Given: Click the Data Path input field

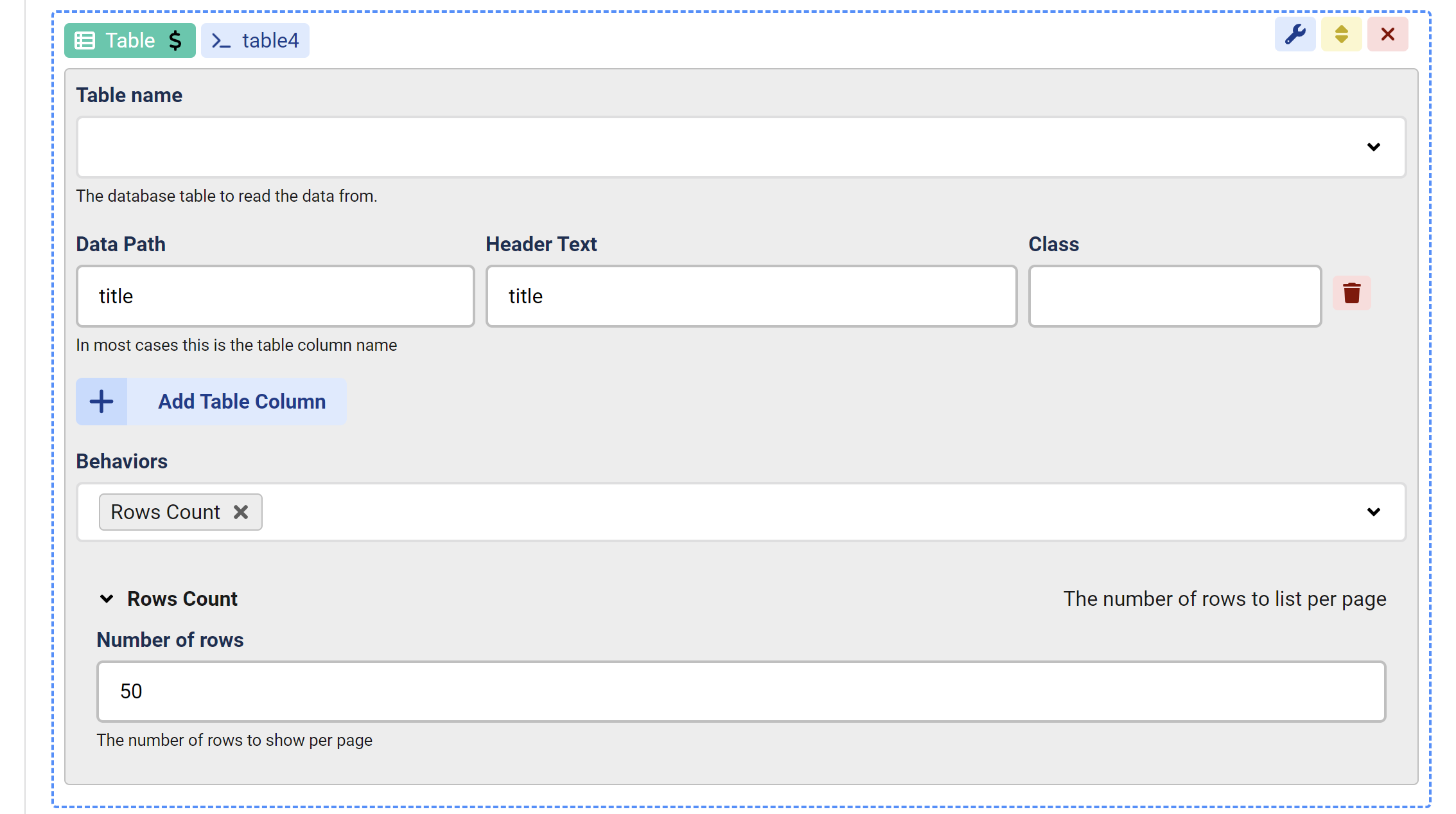Looking at the screenshot, I should [x=275, y=296].
